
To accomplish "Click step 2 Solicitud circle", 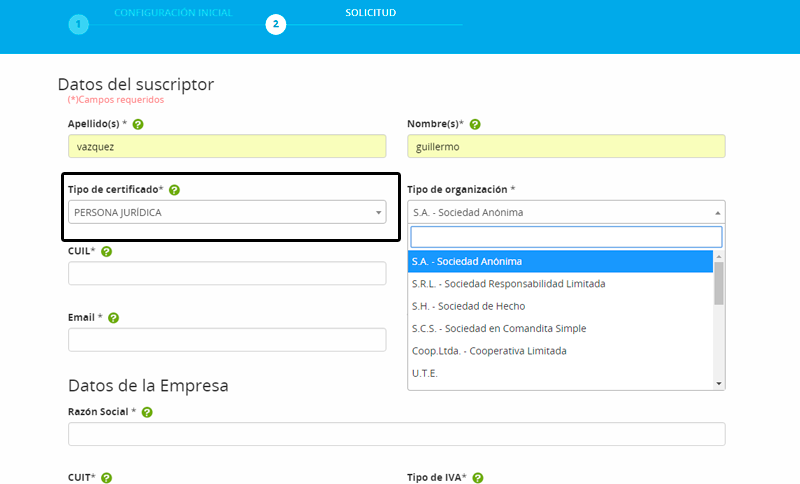I will pyautogui.click(x=276, y=24).
